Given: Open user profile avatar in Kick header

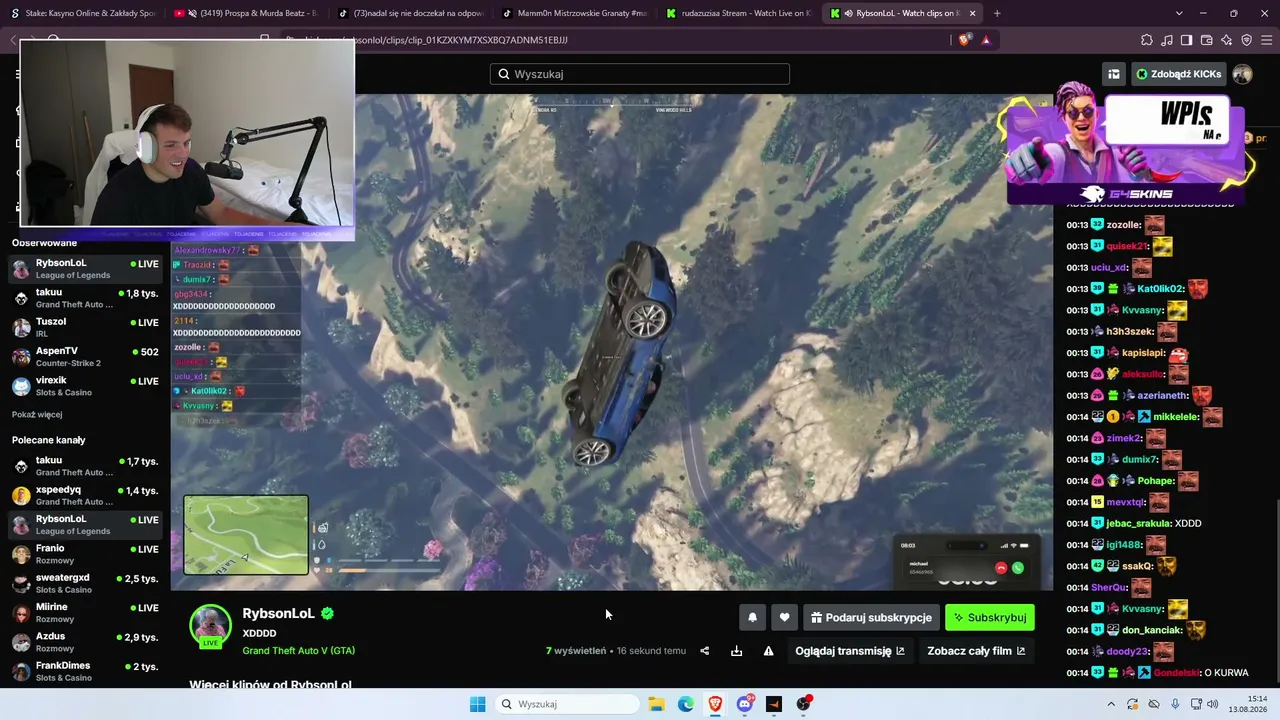Looking at the screenshot, I should (x=1242, y=74).
